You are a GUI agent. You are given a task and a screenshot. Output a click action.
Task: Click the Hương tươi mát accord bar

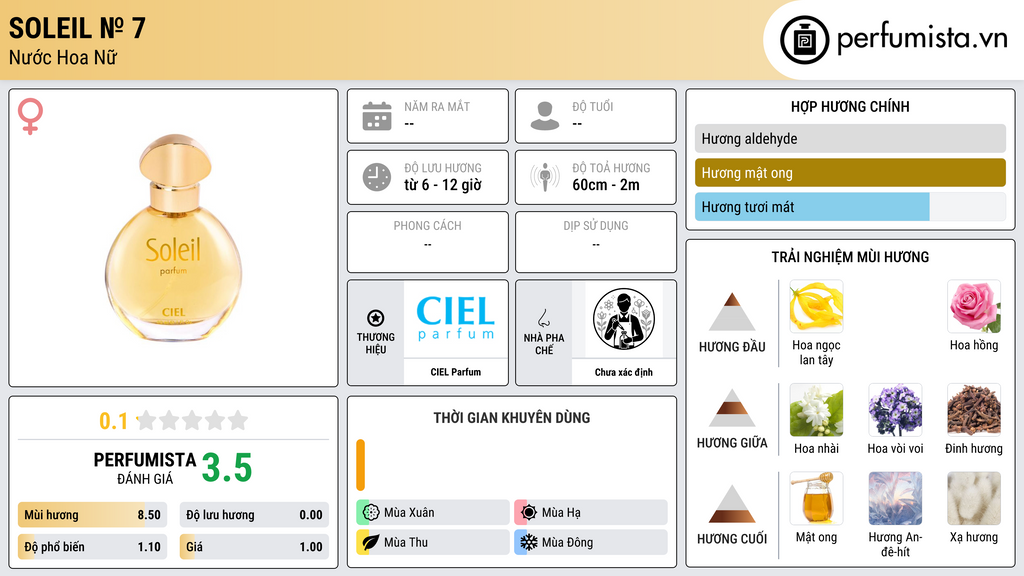(x=850, y=207)
